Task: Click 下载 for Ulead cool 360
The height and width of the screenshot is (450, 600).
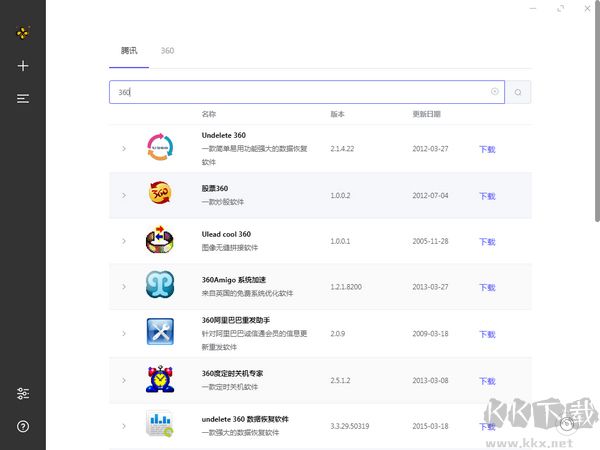Action: 487,241
